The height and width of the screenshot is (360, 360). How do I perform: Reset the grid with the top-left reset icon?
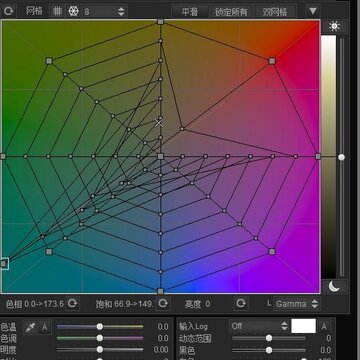coord(8,11)
